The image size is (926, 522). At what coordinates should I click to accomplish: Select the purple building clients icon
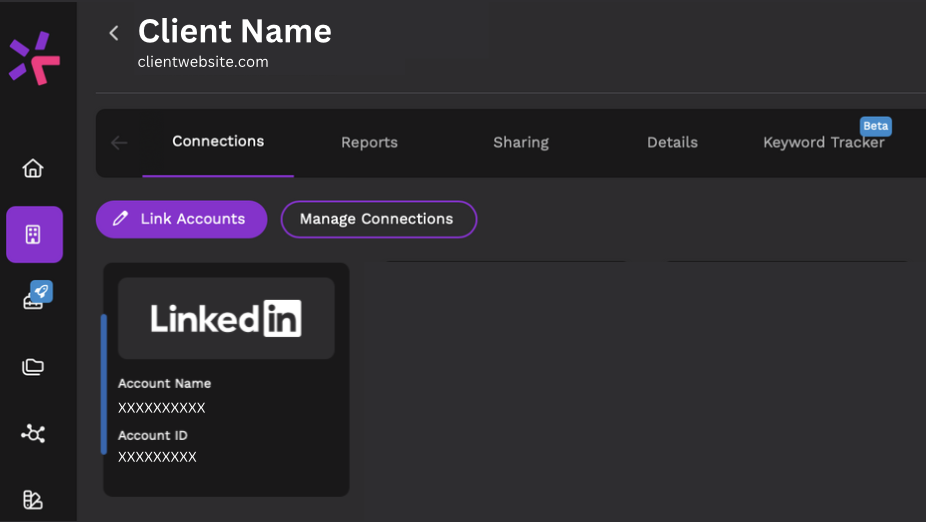pos(34,234)
